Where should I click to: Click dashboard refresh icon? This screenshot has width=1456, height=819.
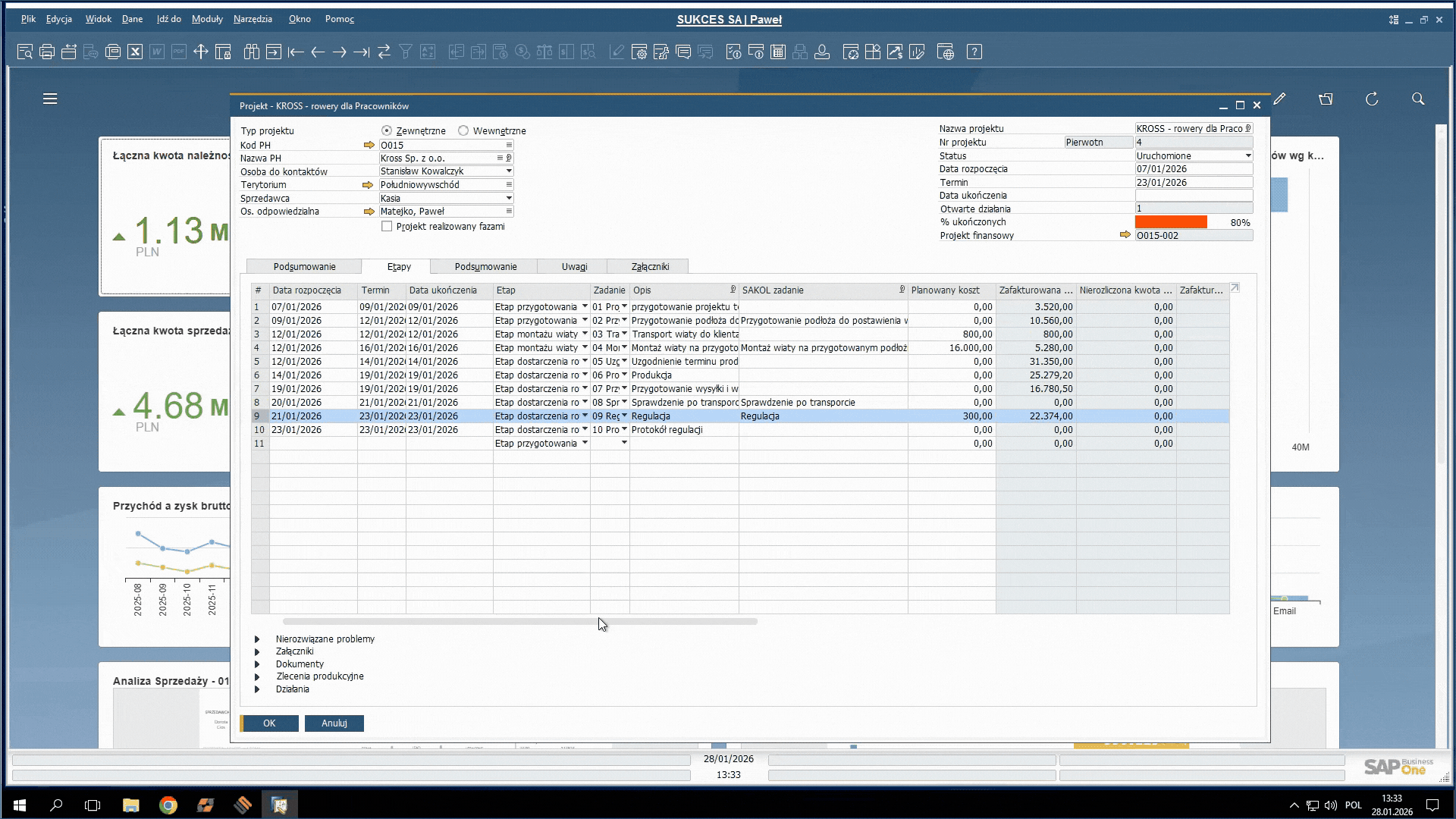tap(1372, 99)
